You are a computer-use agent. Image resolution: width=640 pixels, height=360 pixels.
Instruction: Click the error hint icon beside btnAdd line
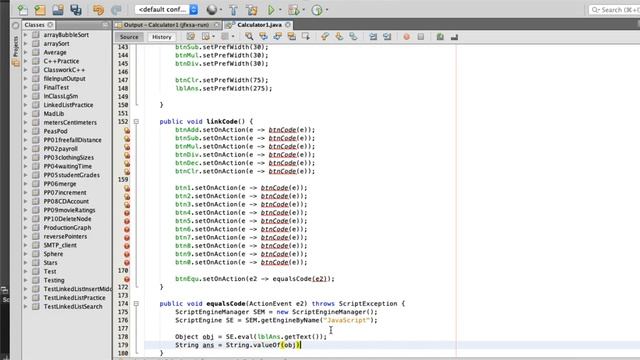[127, 130]
